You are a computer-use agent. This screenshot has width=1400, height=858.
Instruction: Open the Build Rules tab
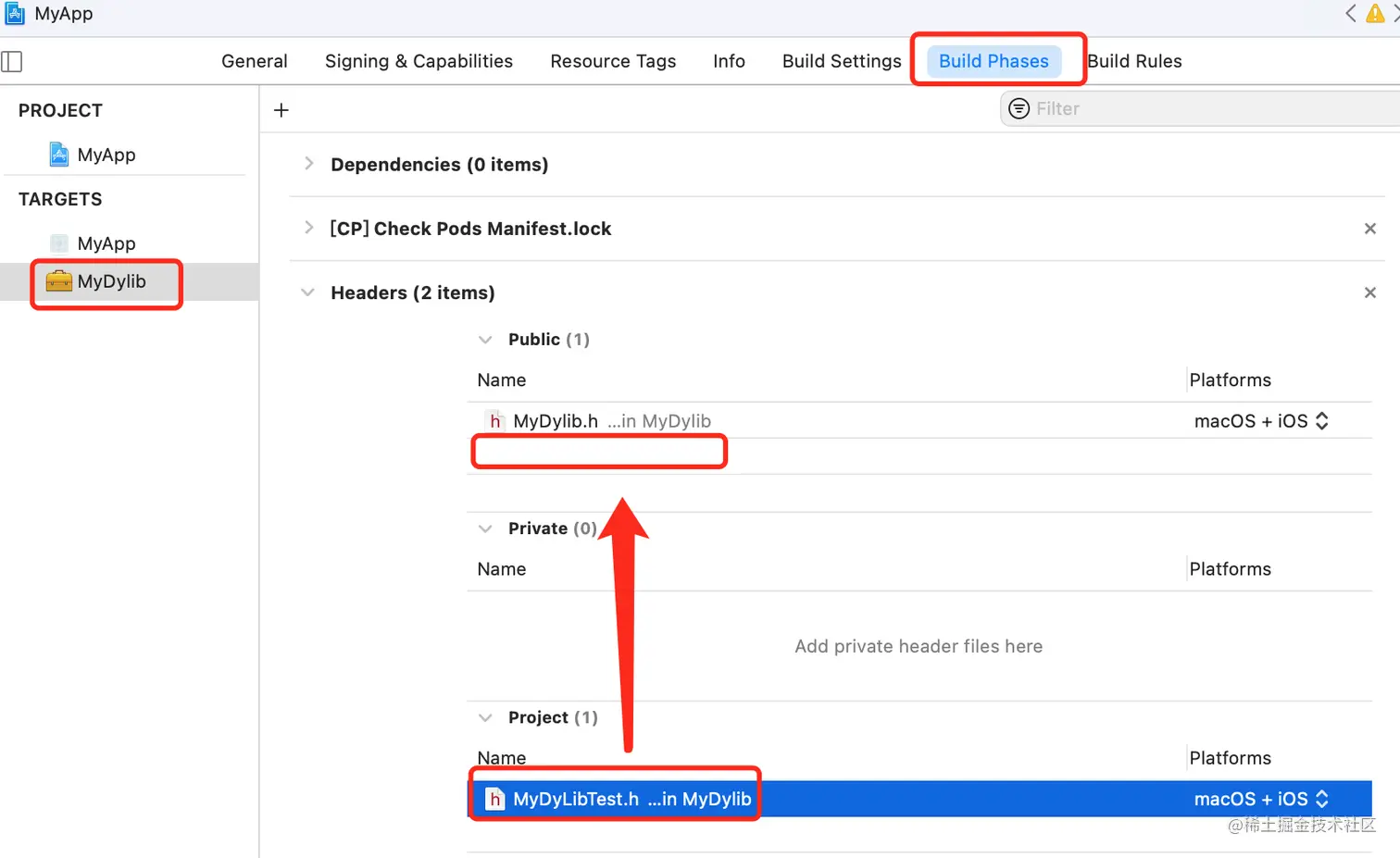(x=1134, y=61)
